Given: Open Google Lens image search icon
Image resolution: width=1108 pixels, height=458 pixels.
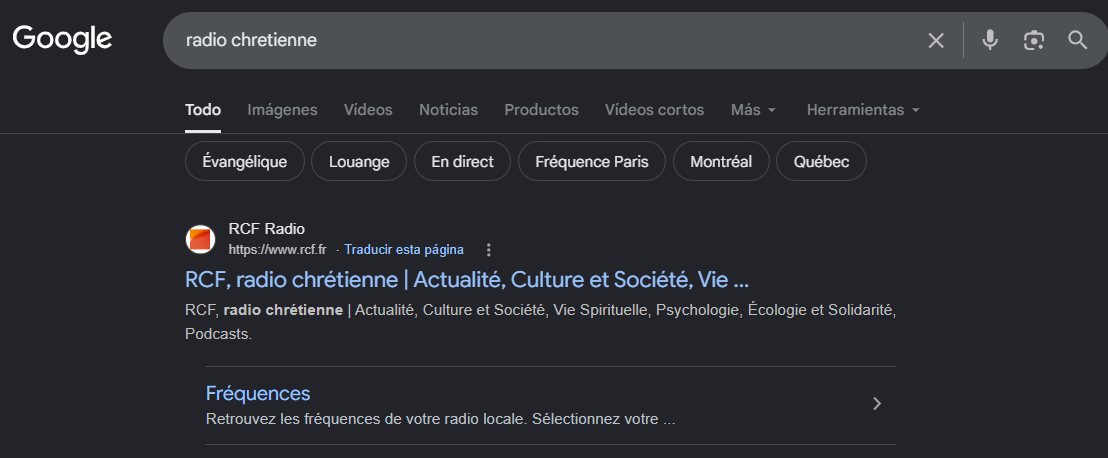Looking at the screenshot, I should pos(1034,40).
